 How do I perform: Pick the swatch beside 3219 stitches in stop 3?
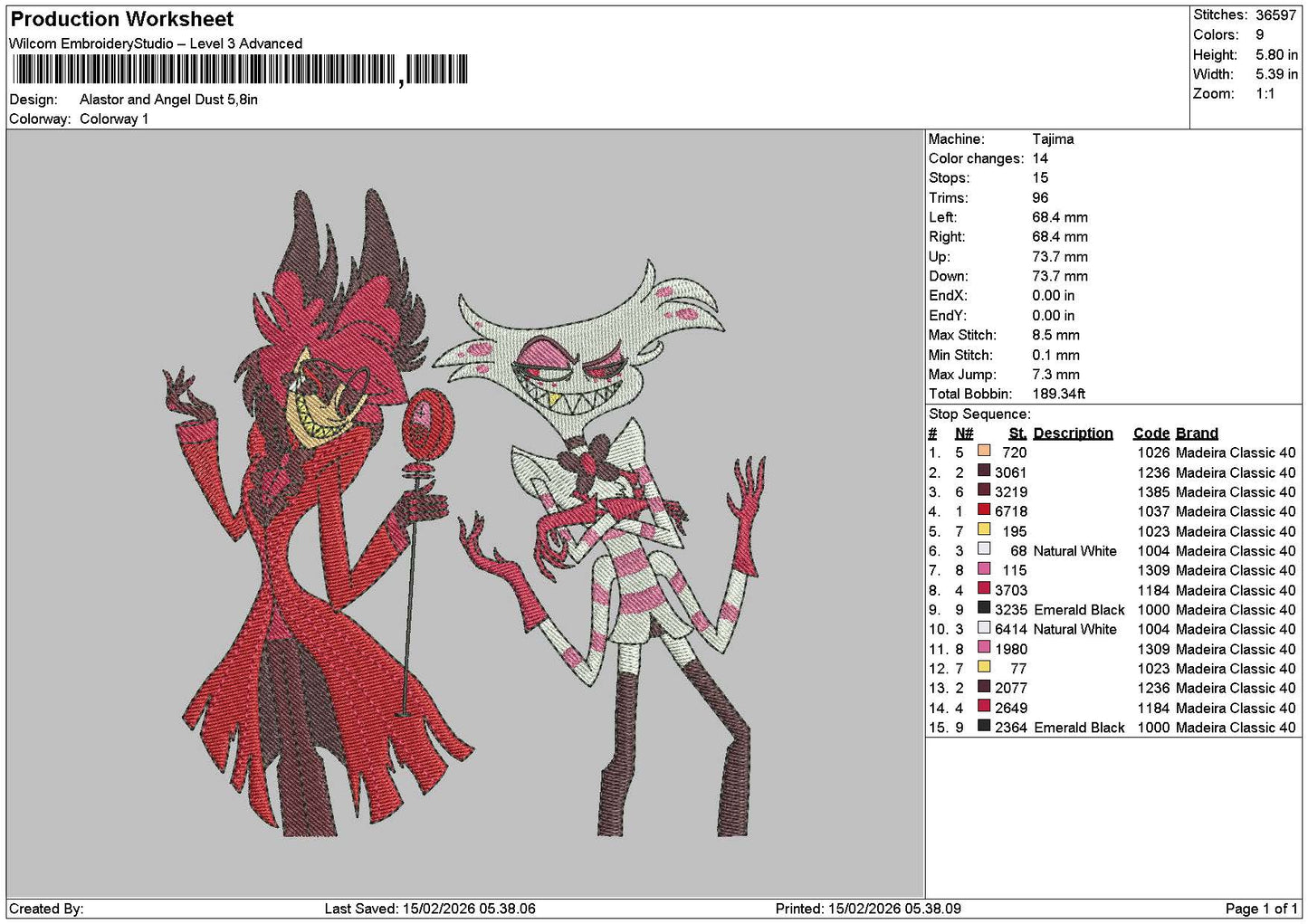coord(984,491)
